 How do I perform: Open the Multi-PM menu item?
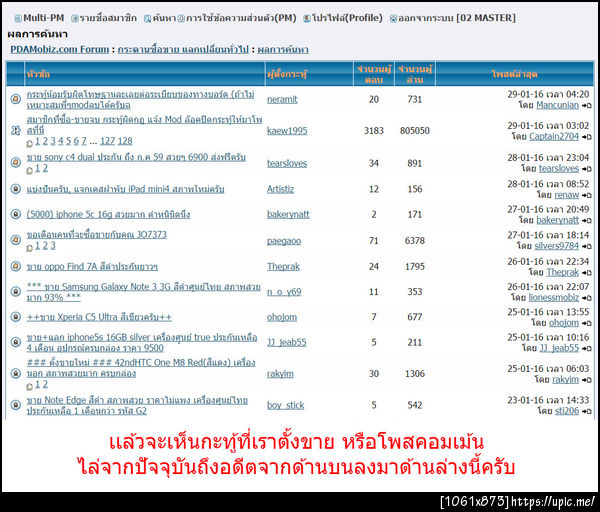pyautogui.click(x=39, y=18)
